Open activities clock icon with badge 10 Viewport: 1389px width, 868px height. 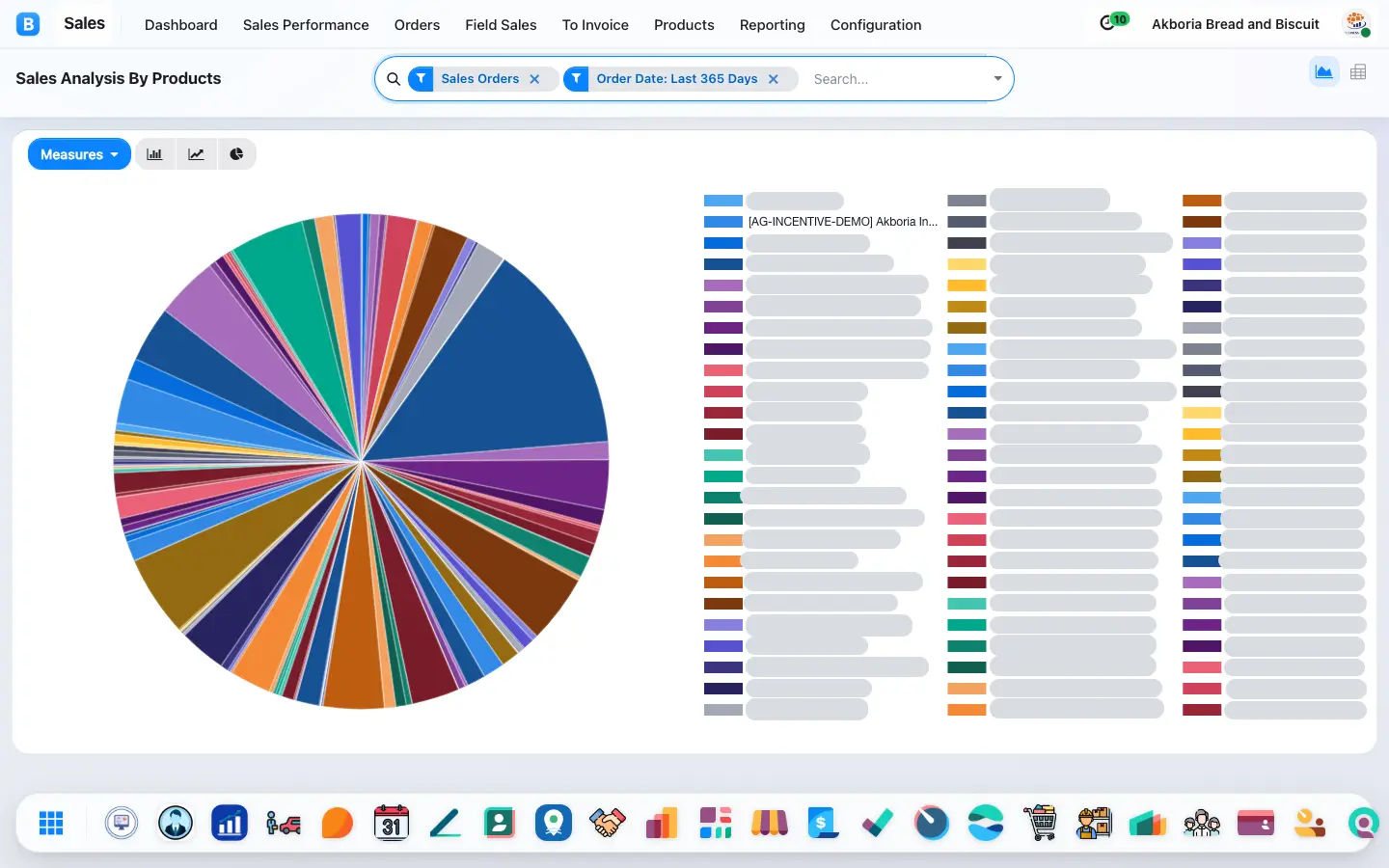[1113, 22]
